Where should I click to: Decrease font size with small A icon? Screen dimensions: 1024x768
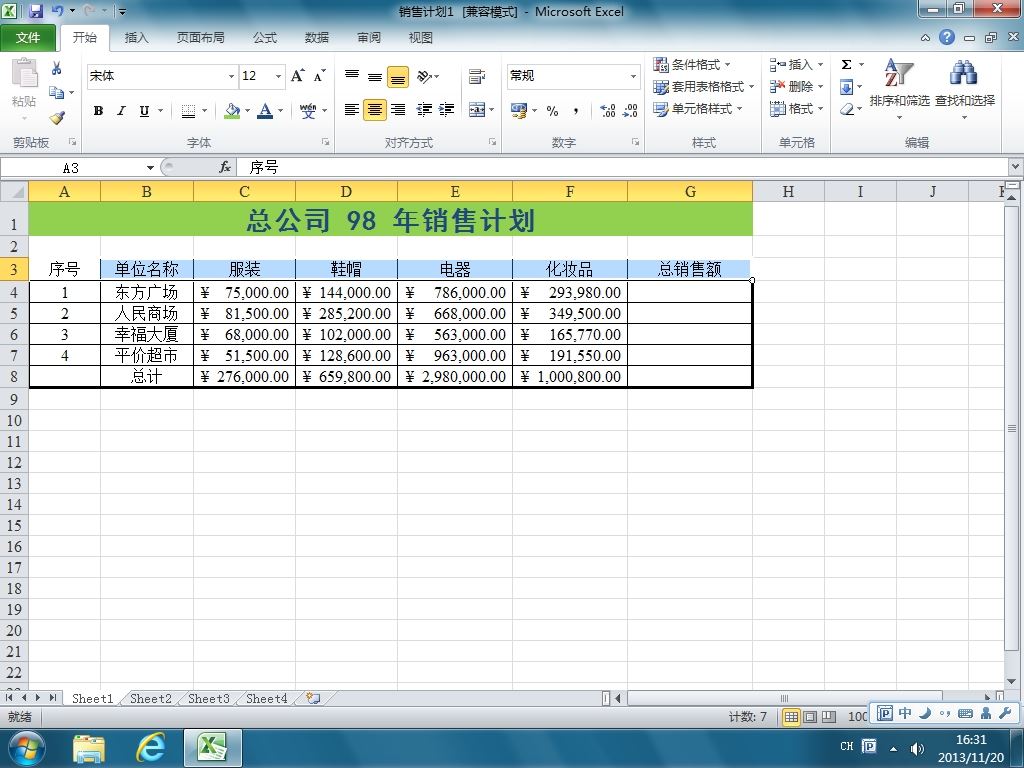tap(319, 76)
